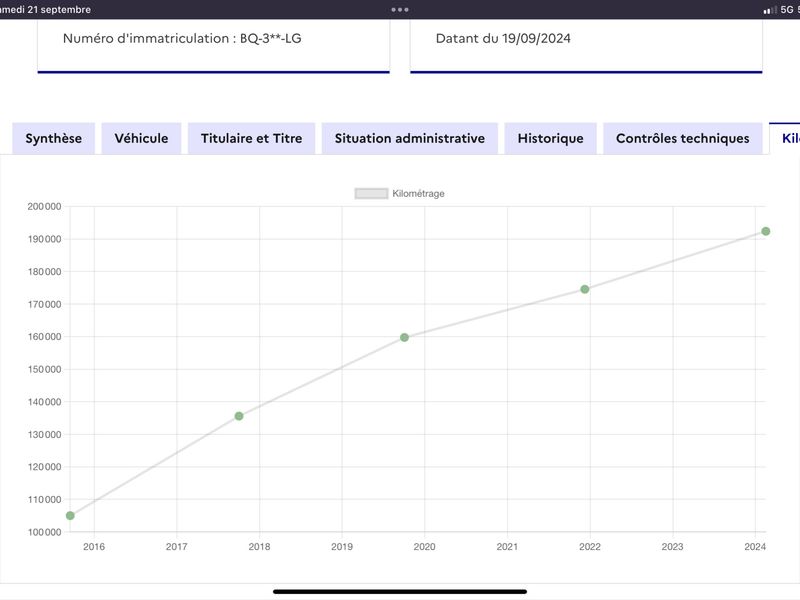The image size is (800, 600).
Task: Click the data point near 175000 km in late 2021
Action: pyautogui.click(x=585, y=289)
